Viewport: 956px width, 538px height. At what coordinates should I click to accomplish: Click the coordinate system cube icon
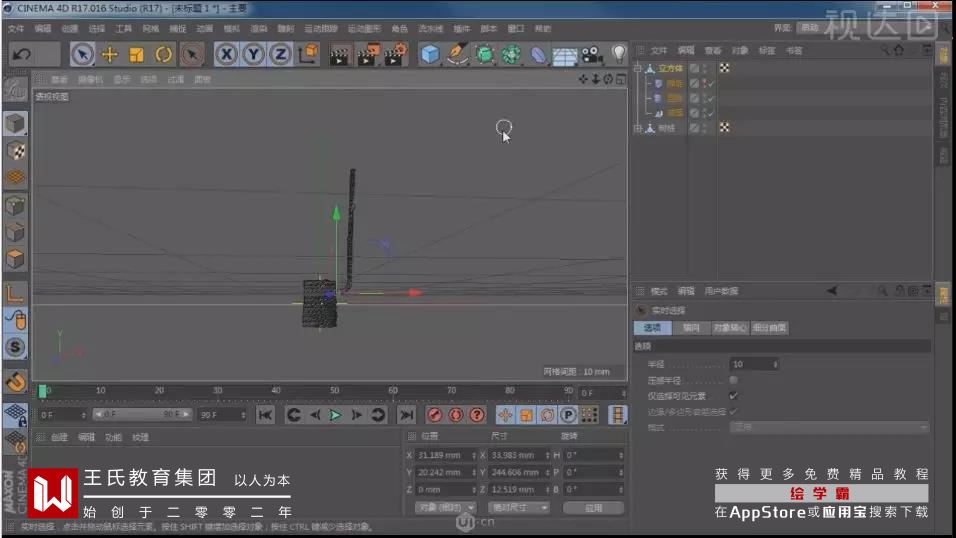tap(309, 54)
